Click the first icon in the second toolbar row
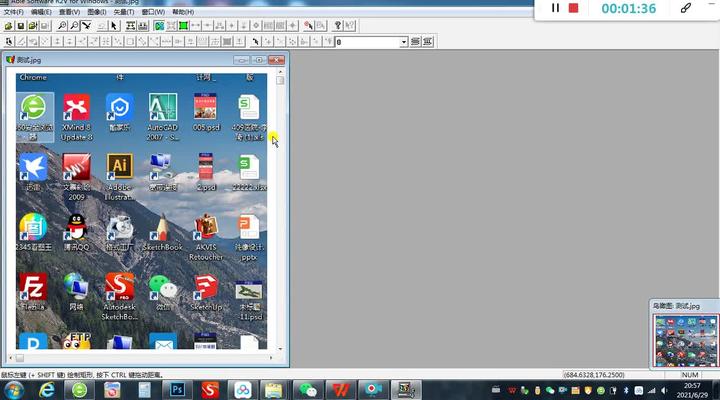Image resolution: width=720 pixels, height=400 pixels. [9, 42]
